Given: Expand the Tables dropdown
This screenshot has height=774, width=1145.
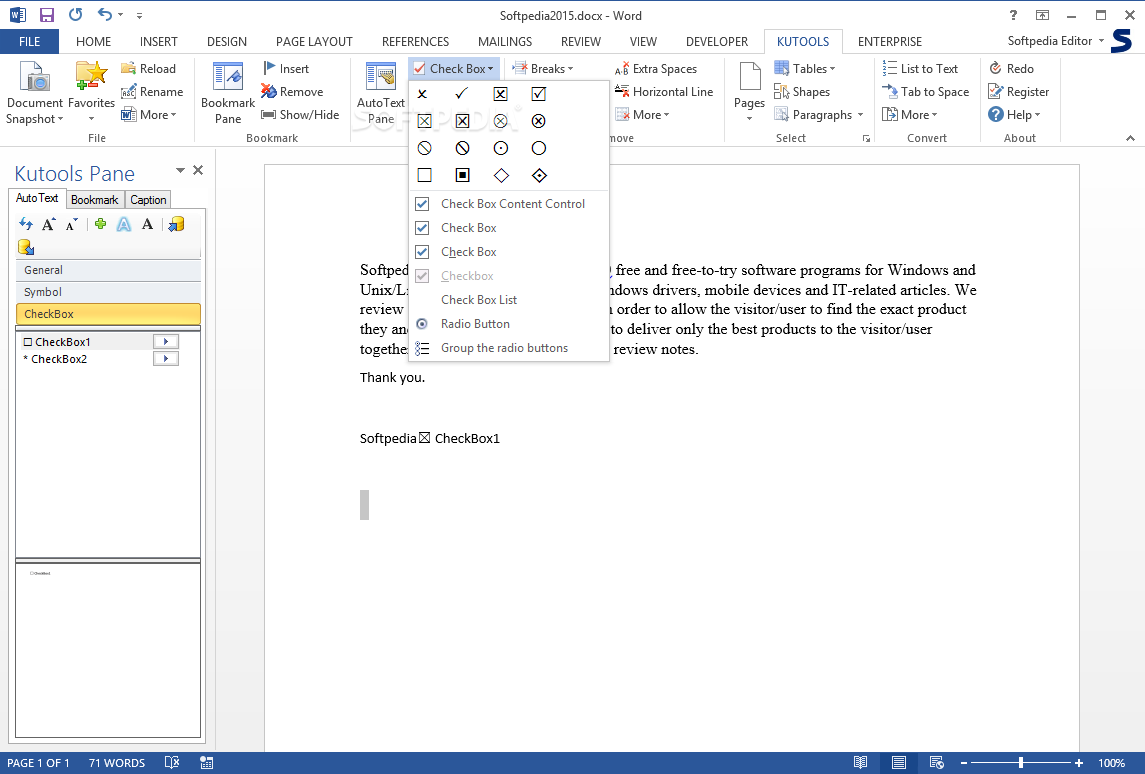Looking at the screenshot, I should [x=805, y=69].
